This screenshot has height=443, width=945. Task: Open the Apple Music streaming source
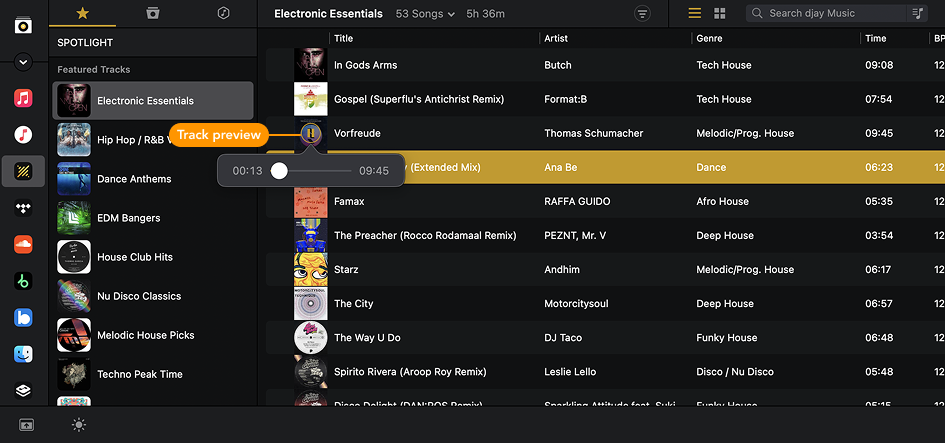click(24, 134)
